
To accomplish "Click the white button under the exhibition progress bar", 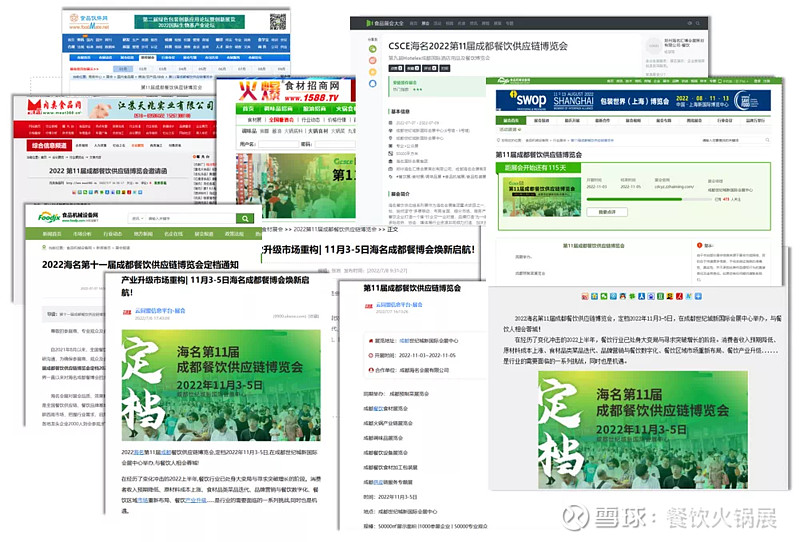I will click(607, 212).
